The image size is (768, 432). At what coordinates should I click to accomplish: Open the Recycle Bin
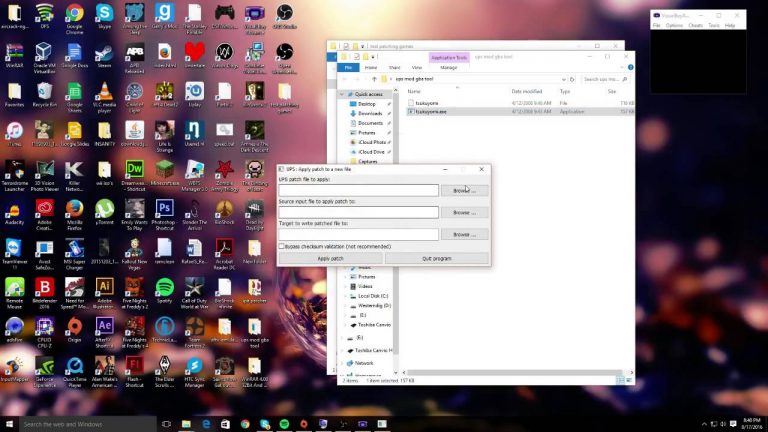[x=44, y=90]
